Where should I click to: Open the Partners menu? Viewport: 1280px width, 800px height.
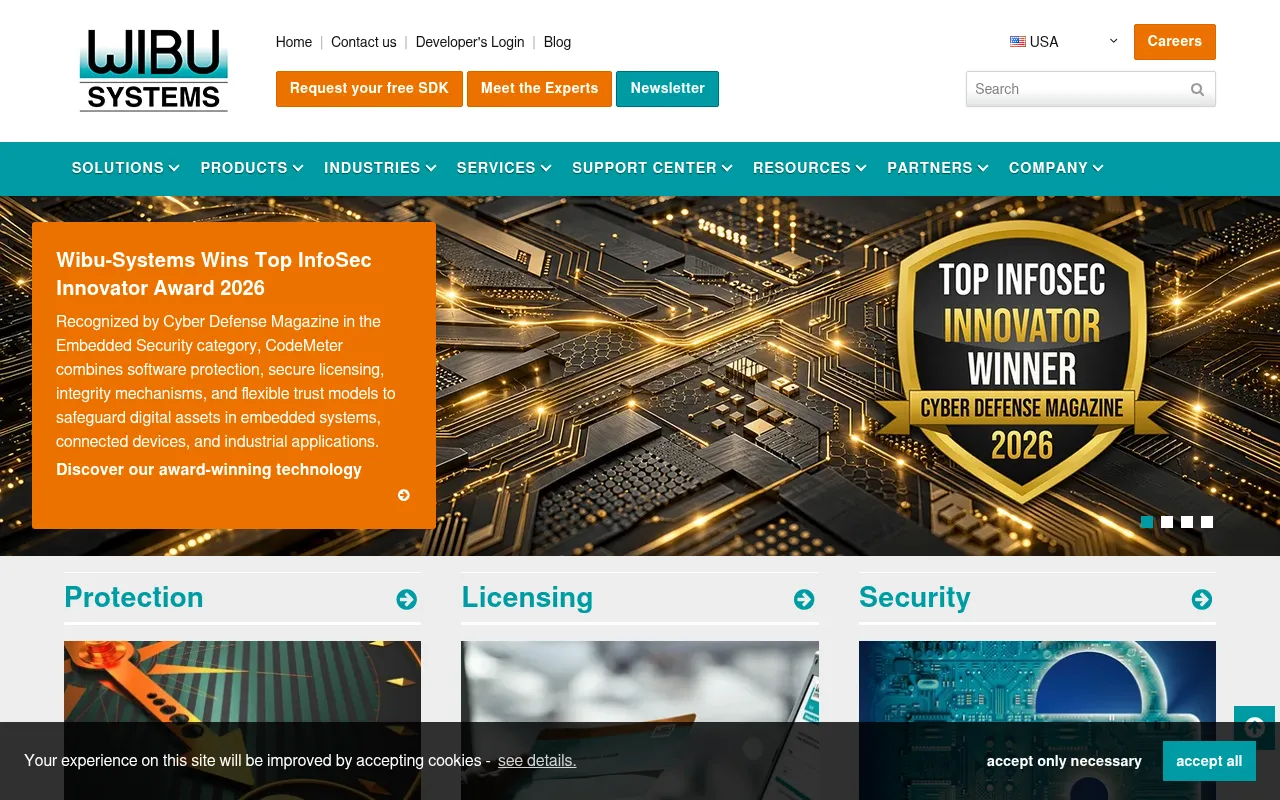938,168
